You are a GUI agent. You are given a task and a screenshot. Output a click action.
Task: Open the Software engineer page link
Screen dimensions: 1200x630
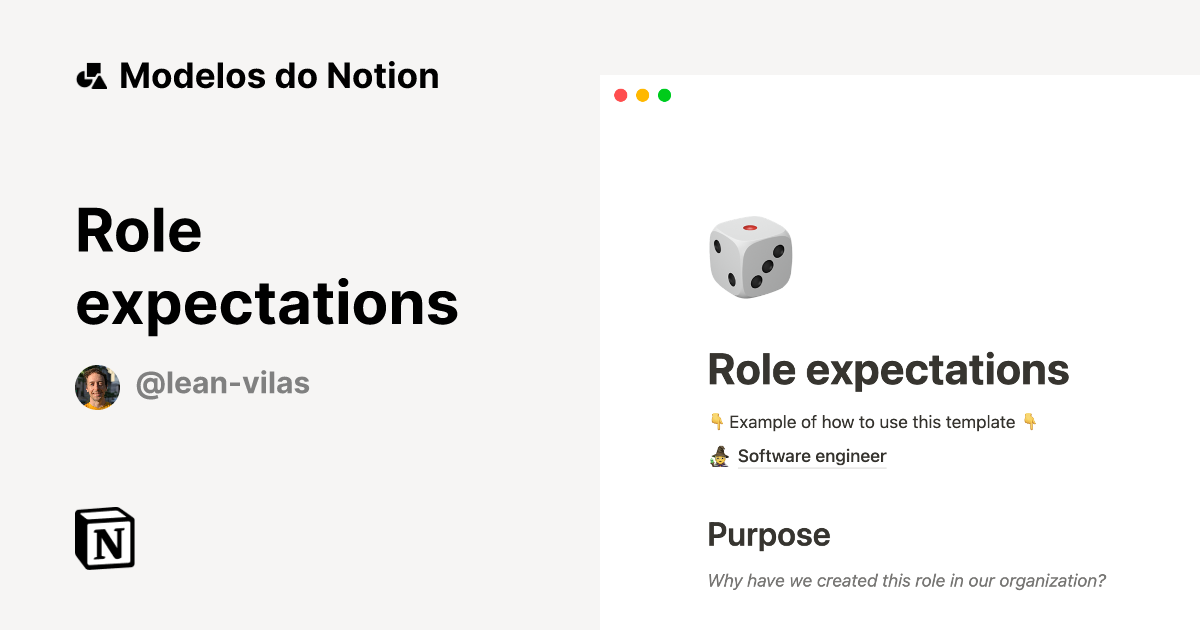click(812, 456)
